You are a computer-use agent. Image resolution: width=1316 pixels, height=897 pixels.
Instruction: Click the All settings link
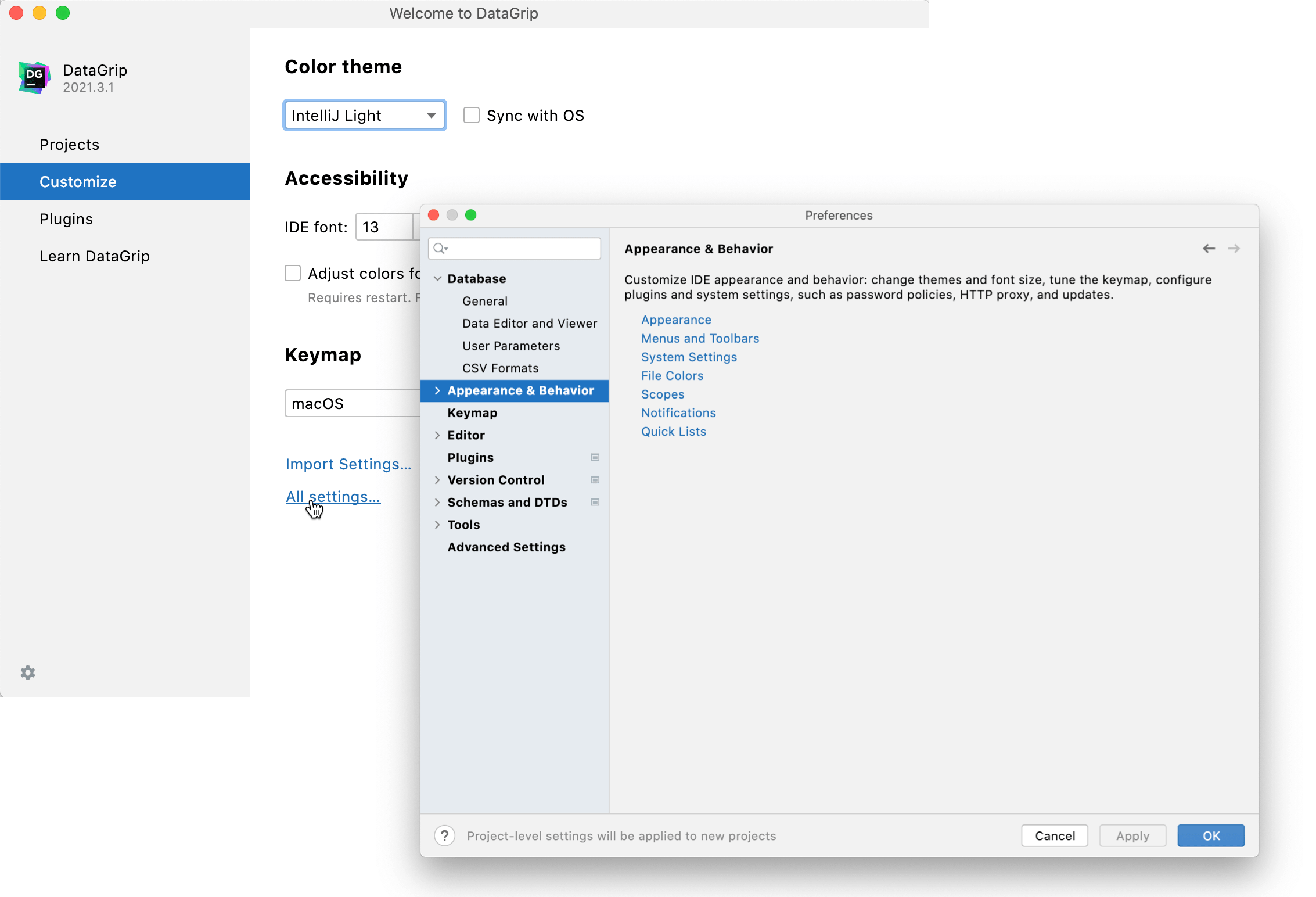333,497
